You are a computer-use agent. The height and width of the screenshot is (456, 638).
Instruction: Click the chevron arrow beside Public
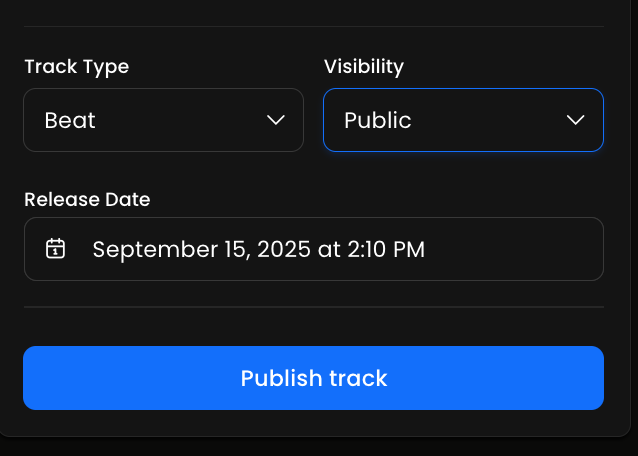click(576, 120)
